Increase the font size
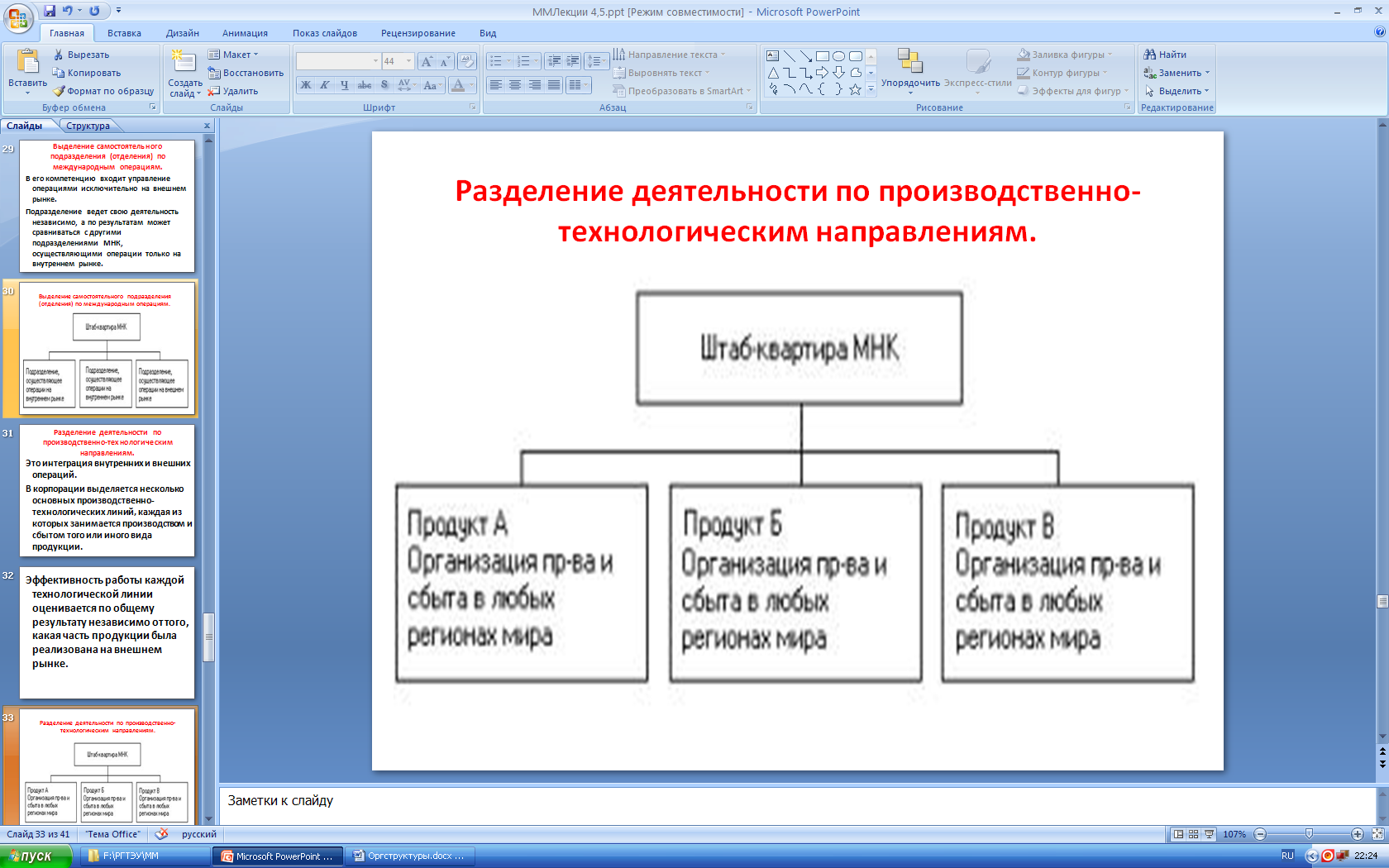The image size is (1389, 868). [427, 61]
